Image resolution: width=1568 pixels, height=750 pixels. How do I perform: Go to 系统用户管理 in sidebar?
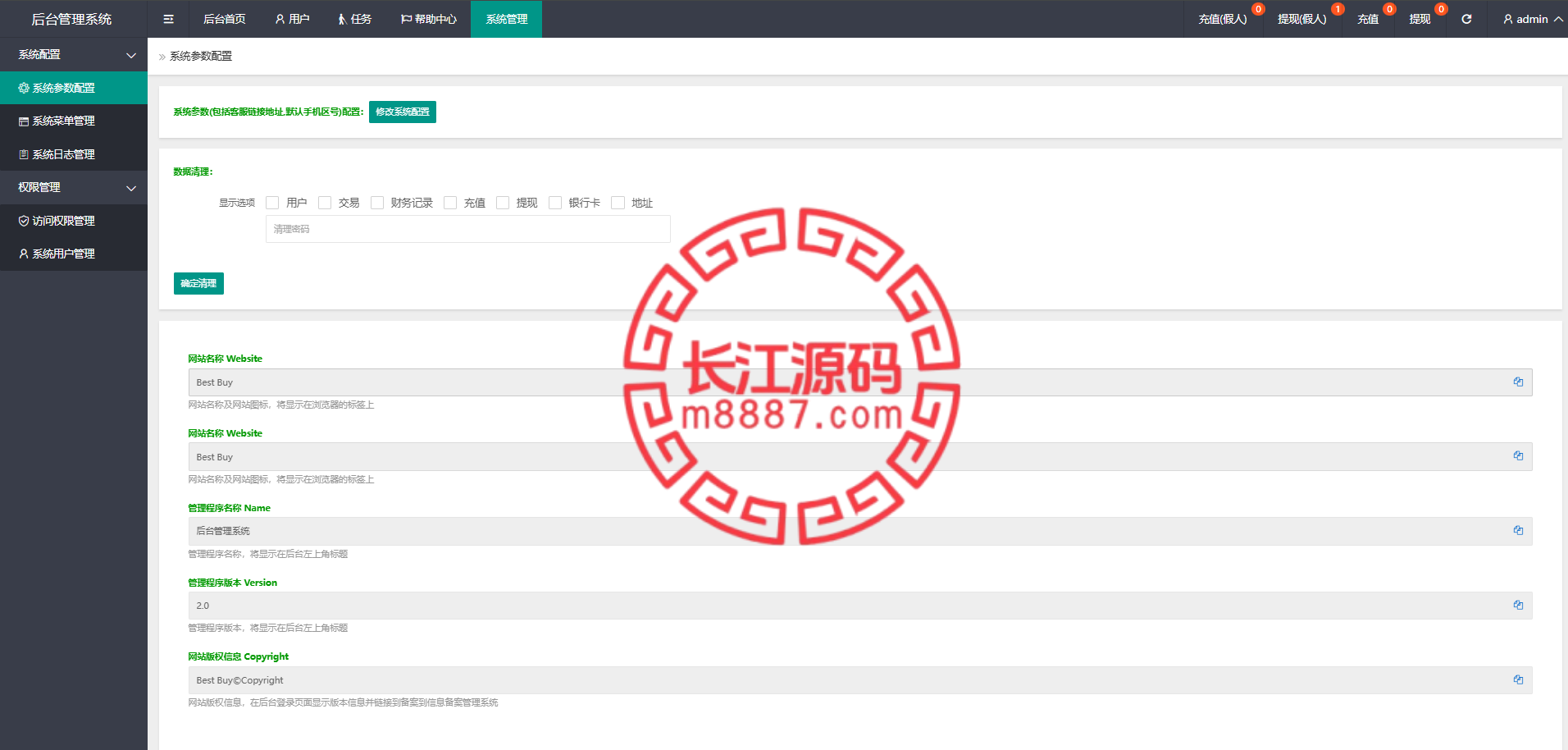[74, 254]
